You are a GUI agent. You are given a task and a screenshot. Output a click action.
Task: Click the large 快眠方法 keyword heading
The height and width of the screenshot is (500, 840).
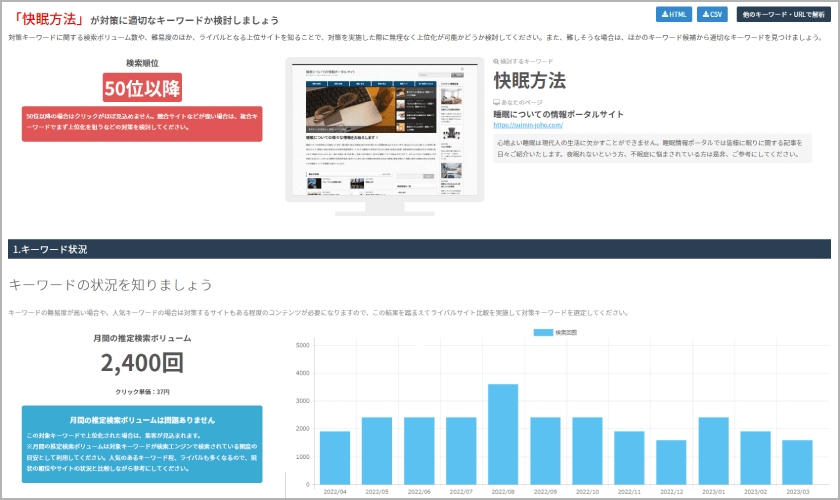pyautogui.click(x=529, y=81)
